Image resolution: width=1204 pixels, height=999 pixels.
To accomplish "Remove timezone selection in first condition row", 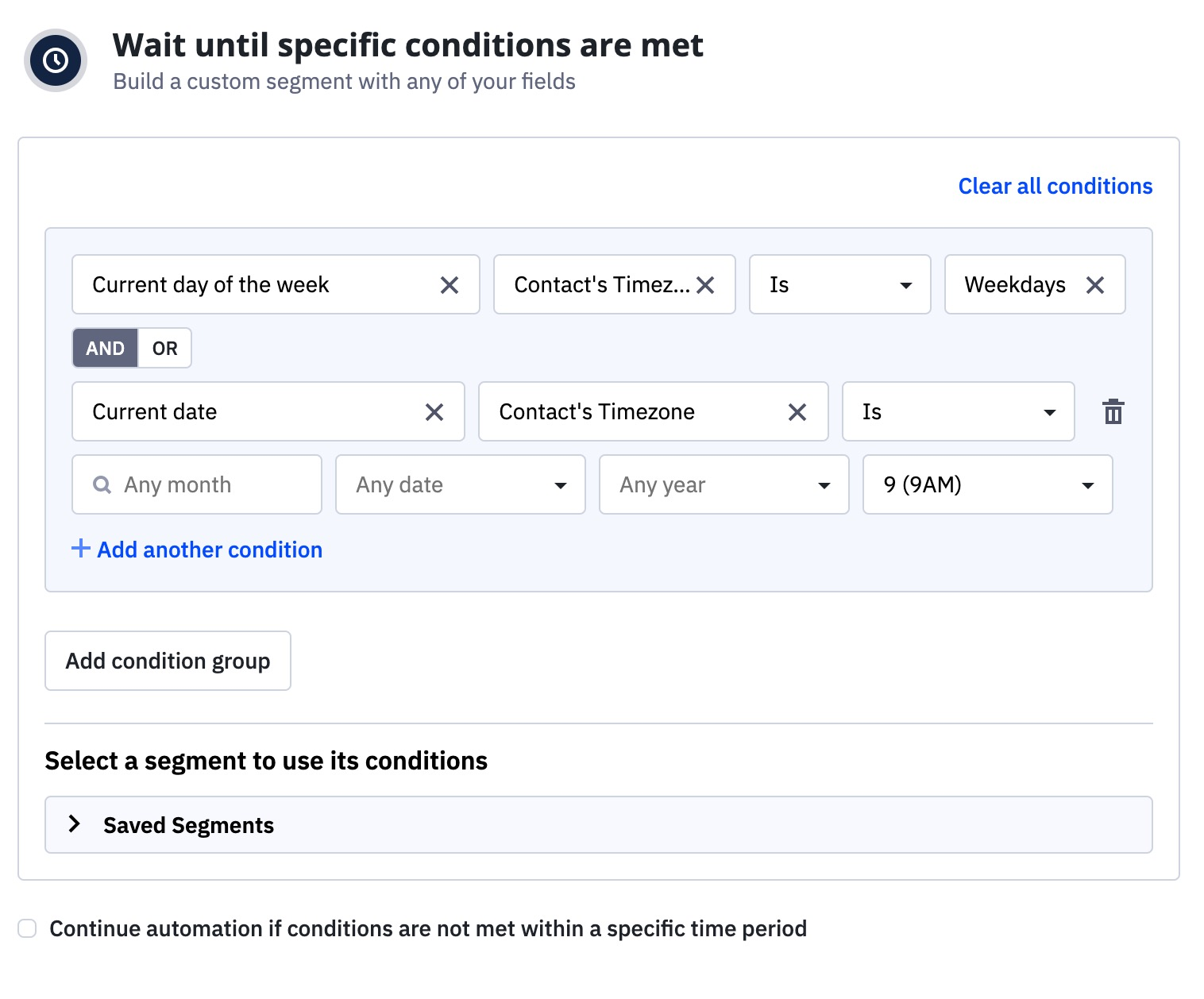I will click(x=705, y=285).
